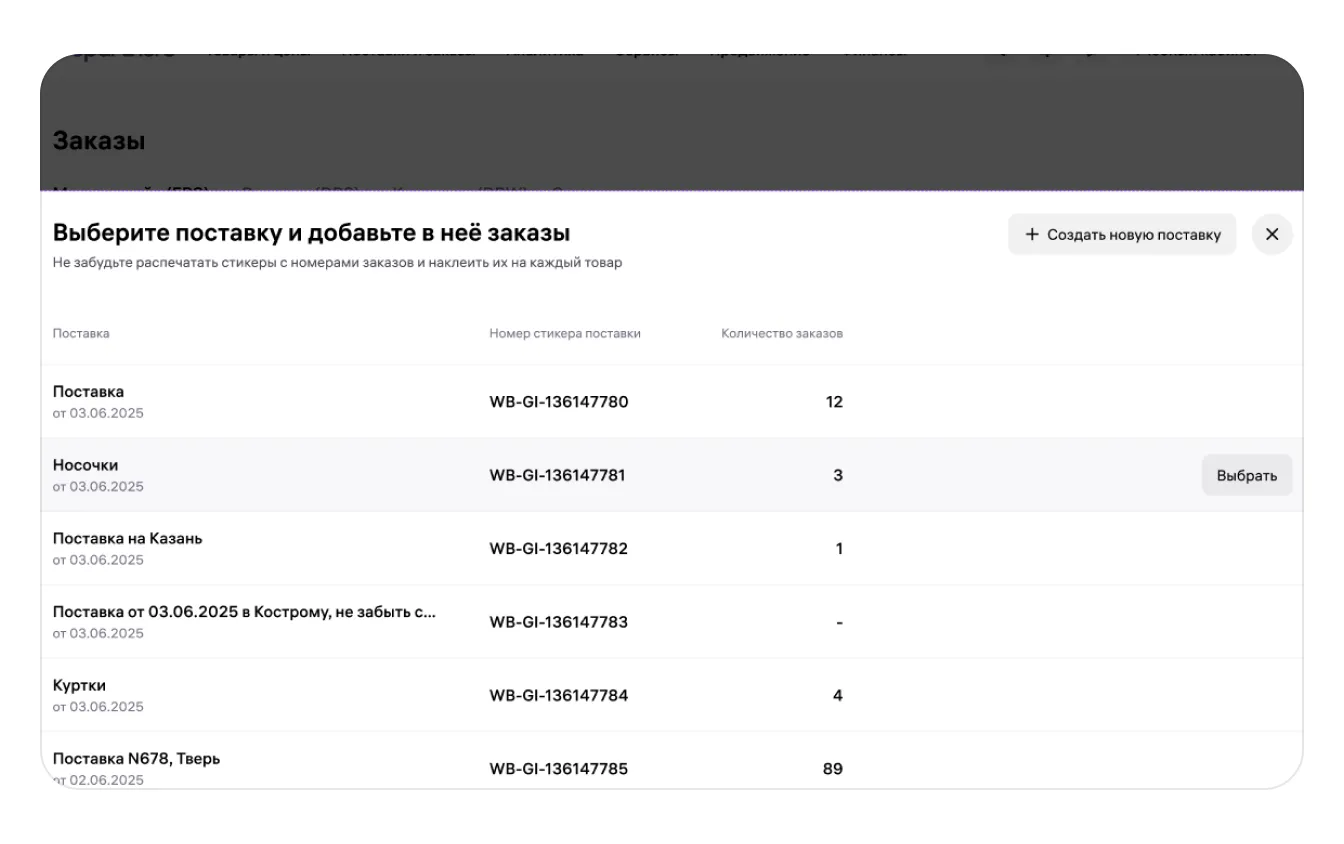The height and width of the screenshot is (844, 1344).
Task: Click the Поставка column header
Action: click(81, 334)
